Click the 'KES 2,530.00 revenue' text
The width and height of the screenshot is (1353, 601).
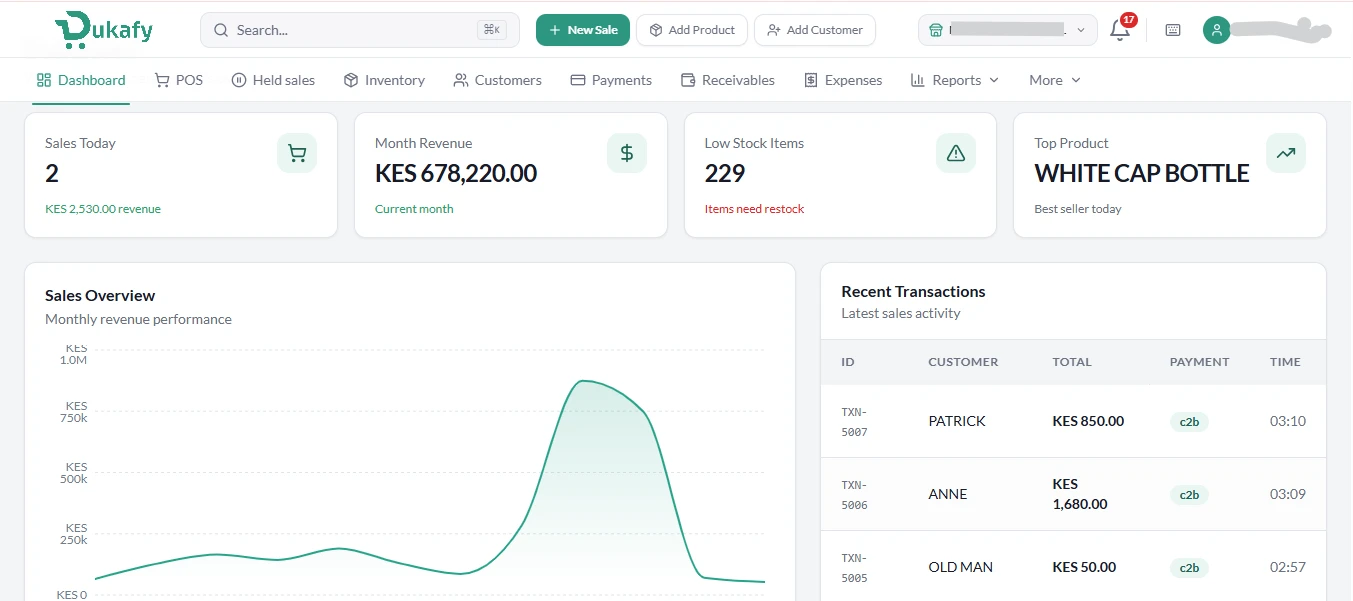(x=103, y=209)
